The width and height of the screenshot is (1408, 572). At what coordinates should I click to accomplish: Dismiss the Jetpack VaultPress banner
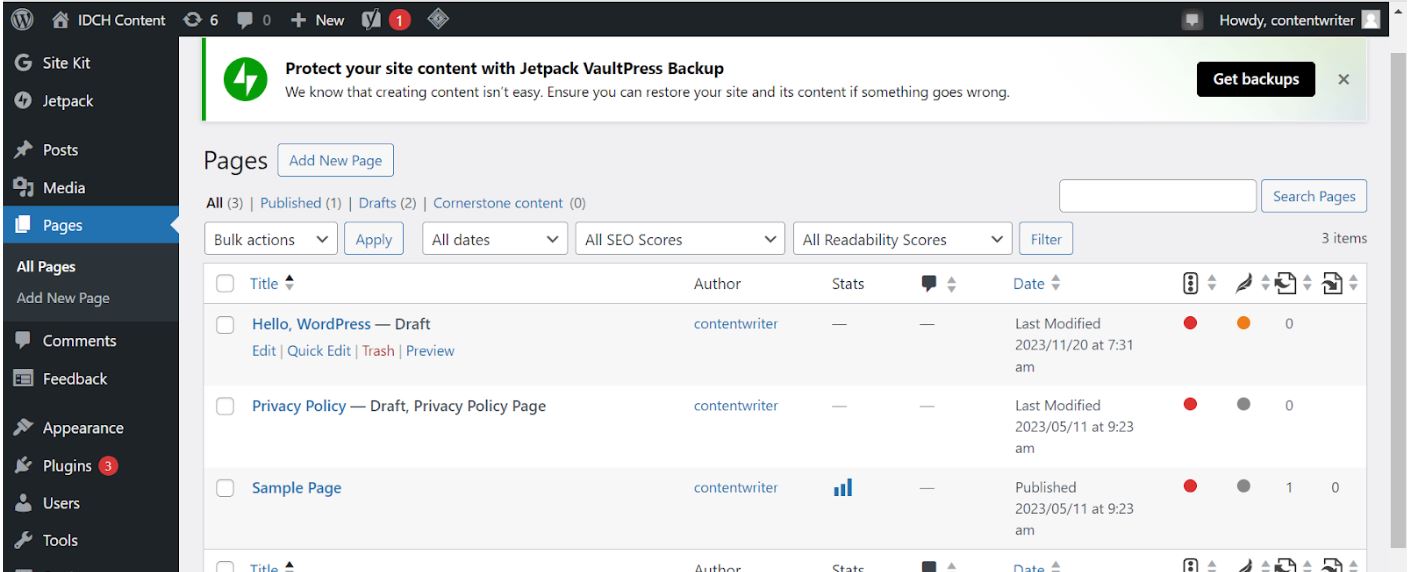pos(1344,79)
